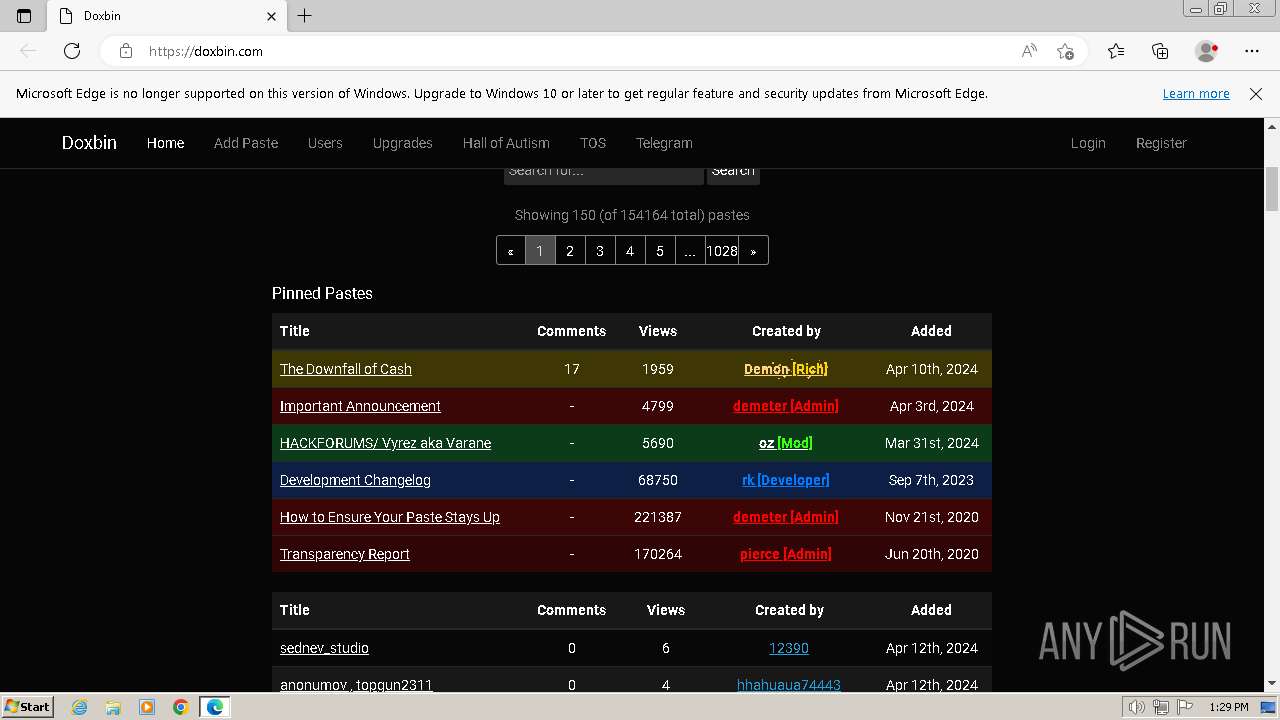Screen dimensions: 1280x720
Task: Click the Login link
Action: [x=1088, y=143]
